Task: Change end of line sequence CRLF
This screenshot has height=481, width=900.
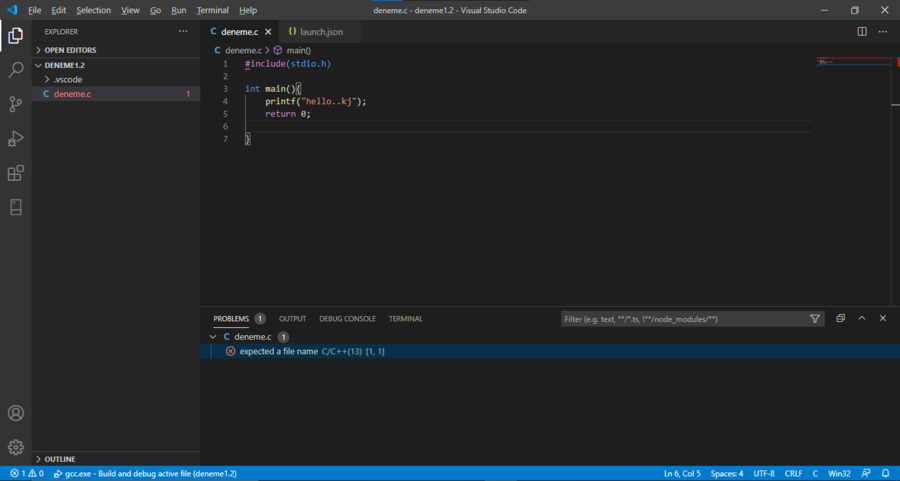Action: tap(793, 474)
